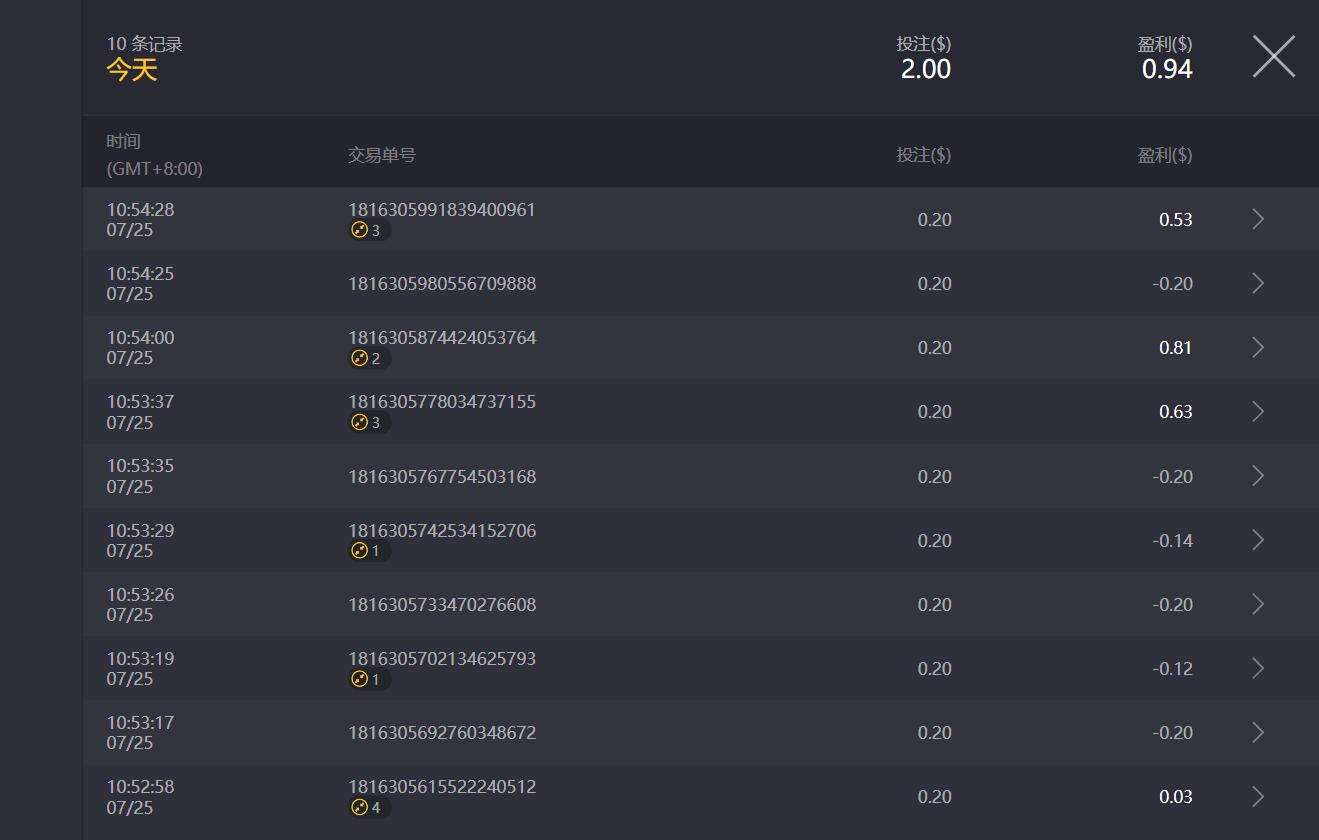Click free spin badge on transaction 1816305702134625793
The width and height of the screenshot is (1319, 840).
coord(368,679)
